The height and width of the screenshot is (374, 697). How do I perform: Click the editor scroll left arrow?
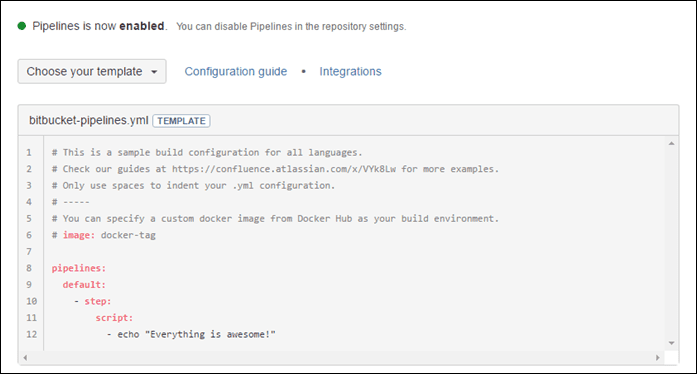[x=25, y=358]
